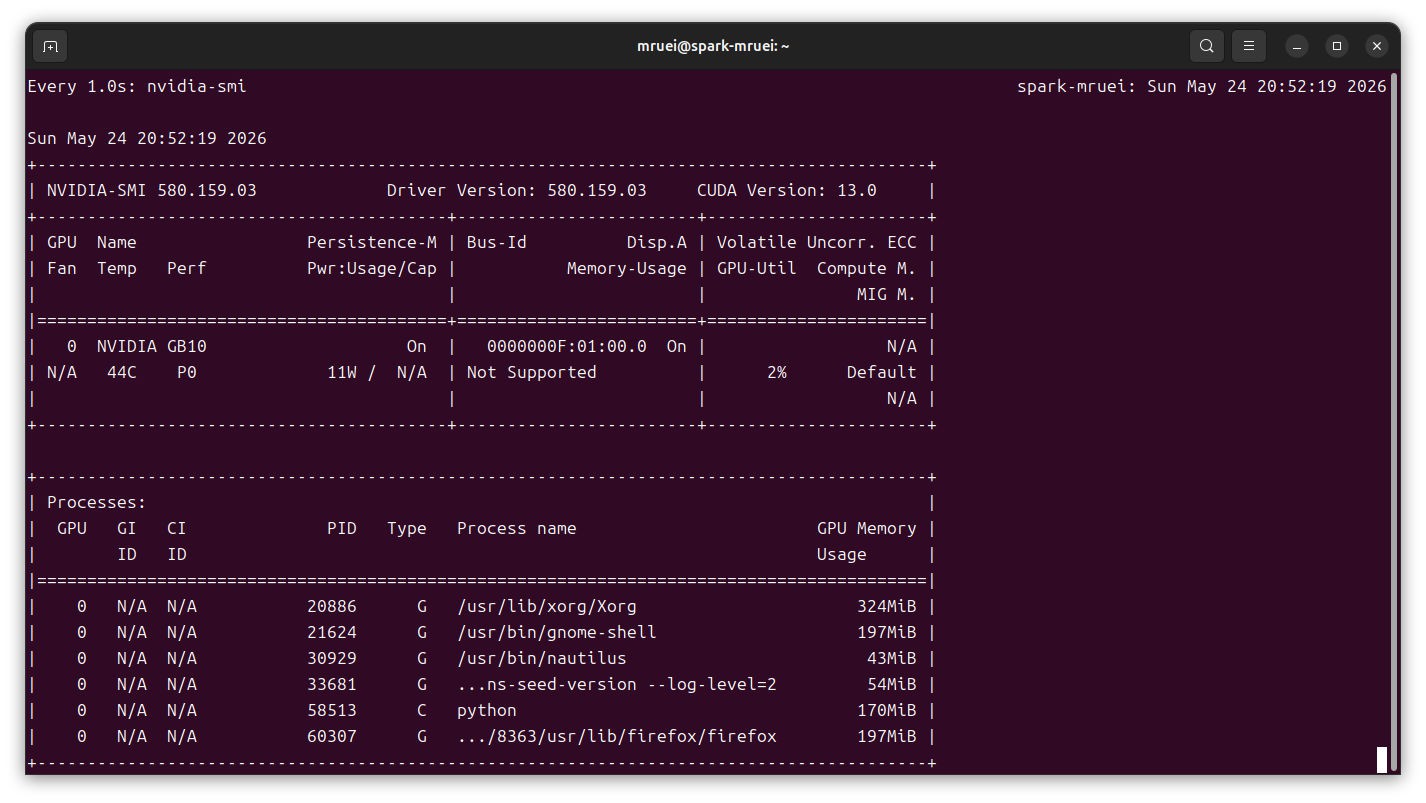Click the 2% GPU-Util value
The height and width of the screenshot is (803, 1426).
[x=776, y=372]
